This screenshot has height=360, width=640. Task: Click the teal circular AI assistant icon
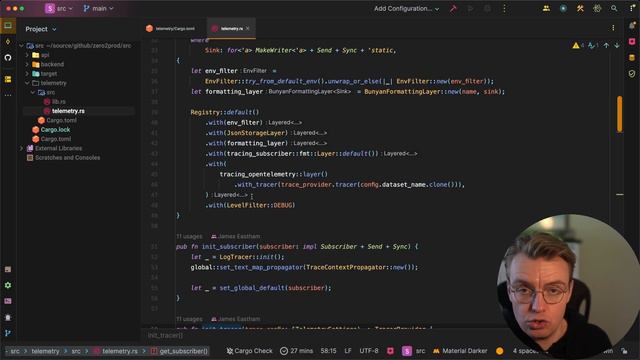[x=563, y=8]
